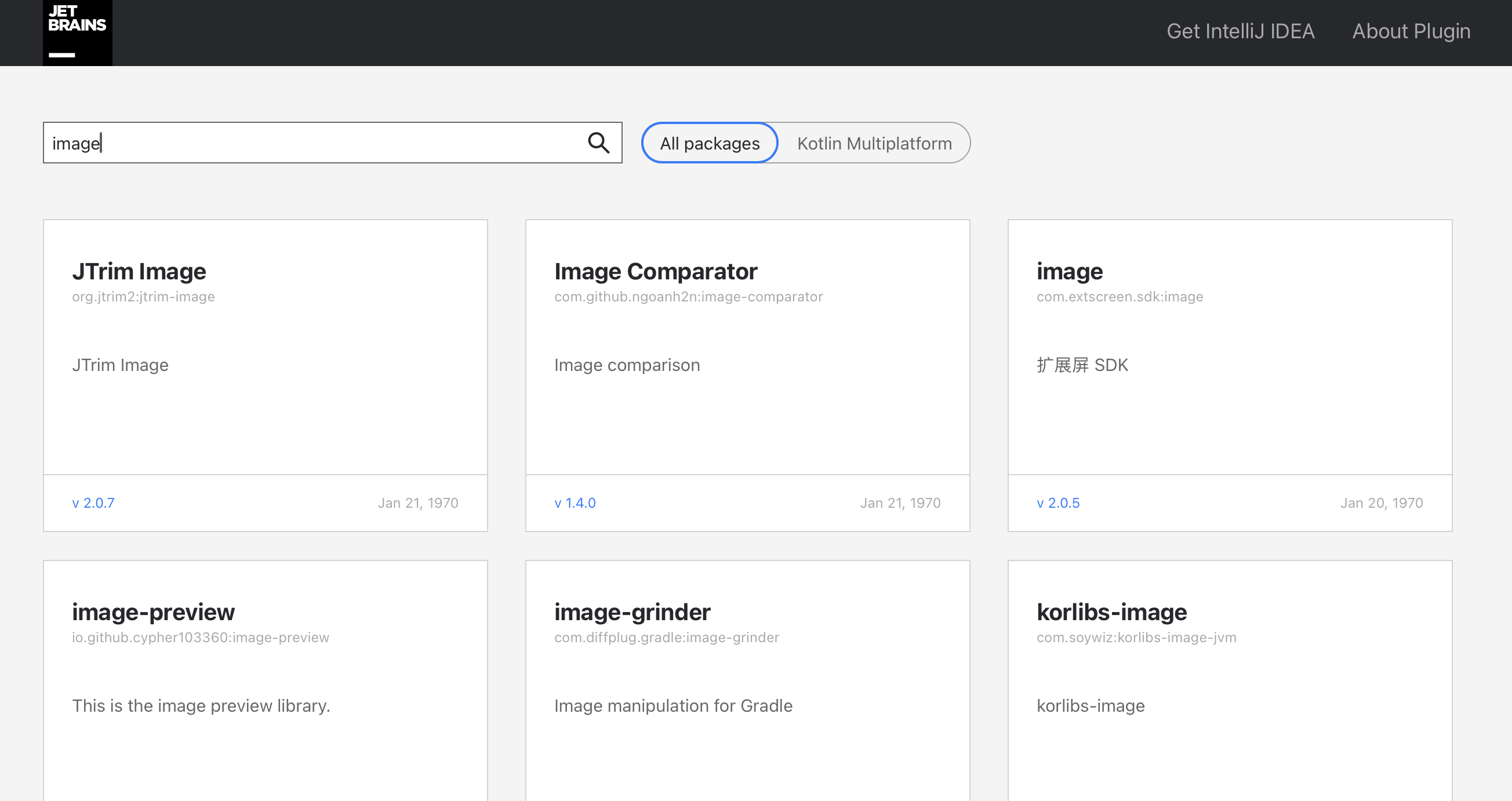Open the image package by extscreen

(x=1069, y=271)
